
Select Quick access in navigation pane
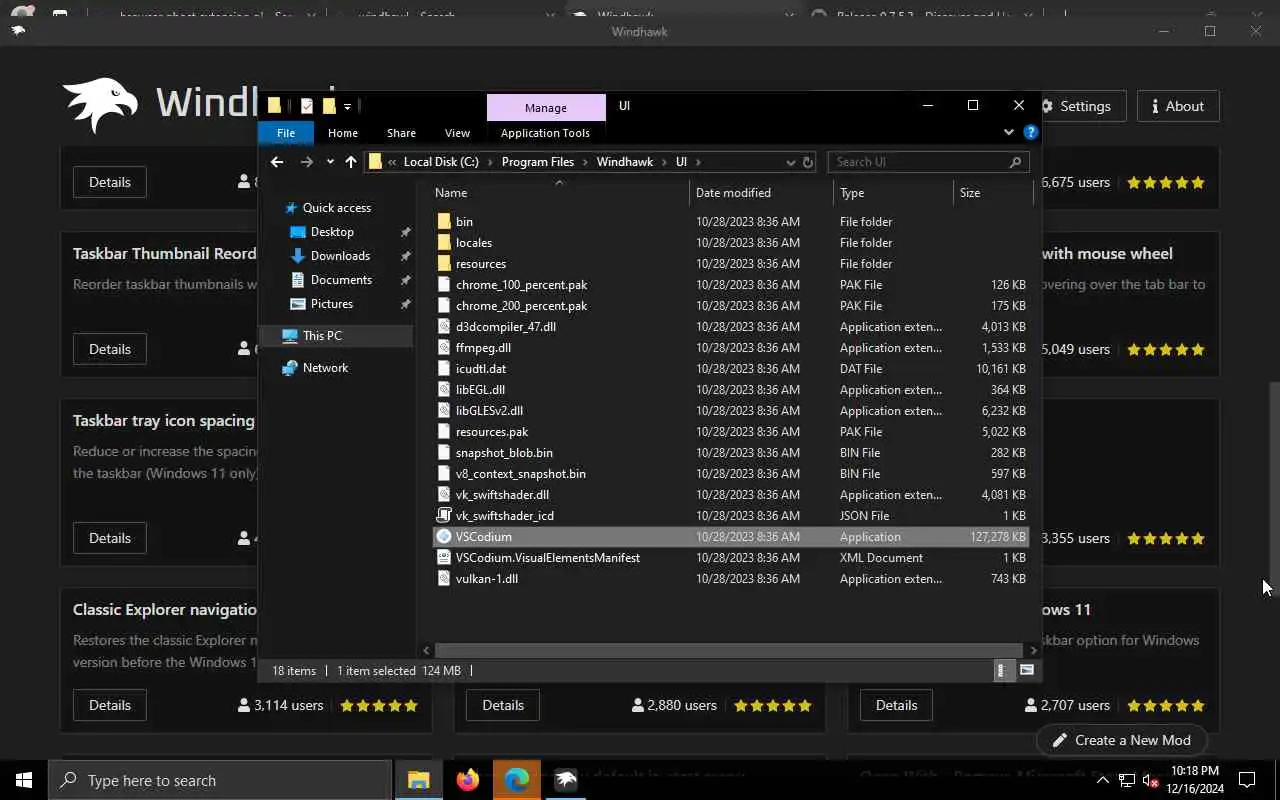pyautogui.click(x=336, y=208)
